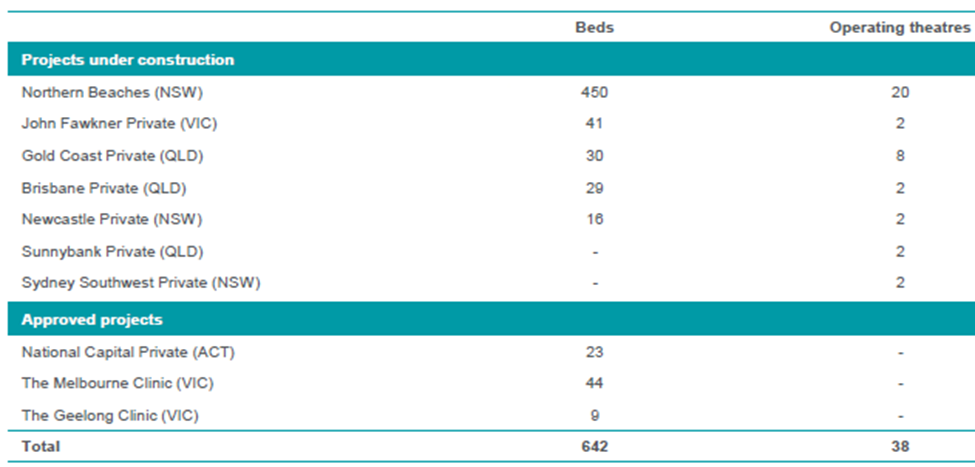Click the Brisbane Private (QLD) label
975x467 pixels.
(104, 188)
